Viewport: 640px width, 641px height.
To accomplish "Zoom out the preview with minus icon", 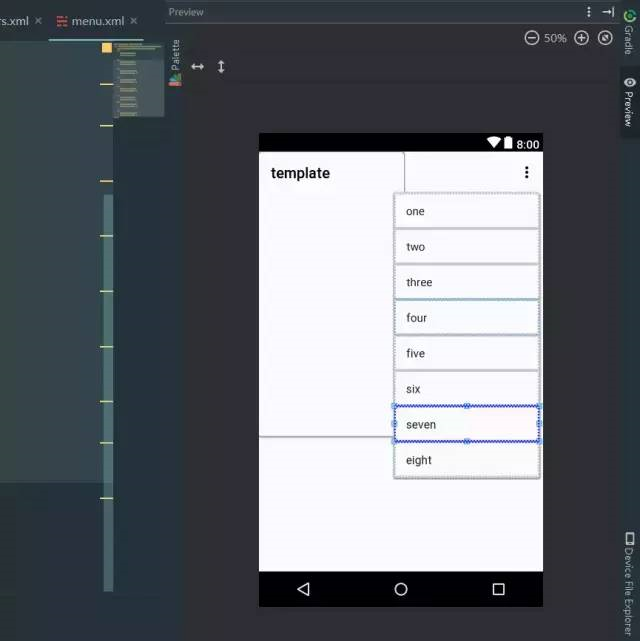I will 532,38.
